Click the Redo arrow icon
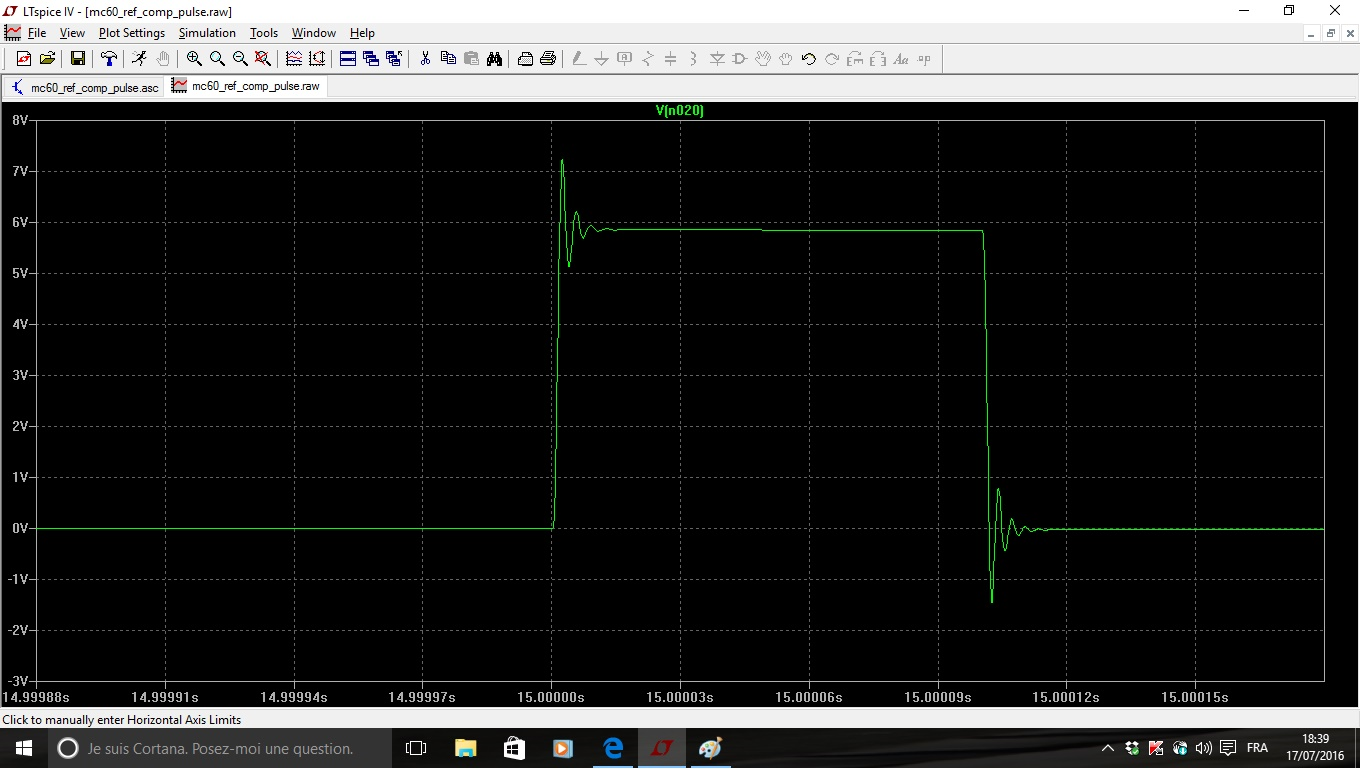 point(832,59)
